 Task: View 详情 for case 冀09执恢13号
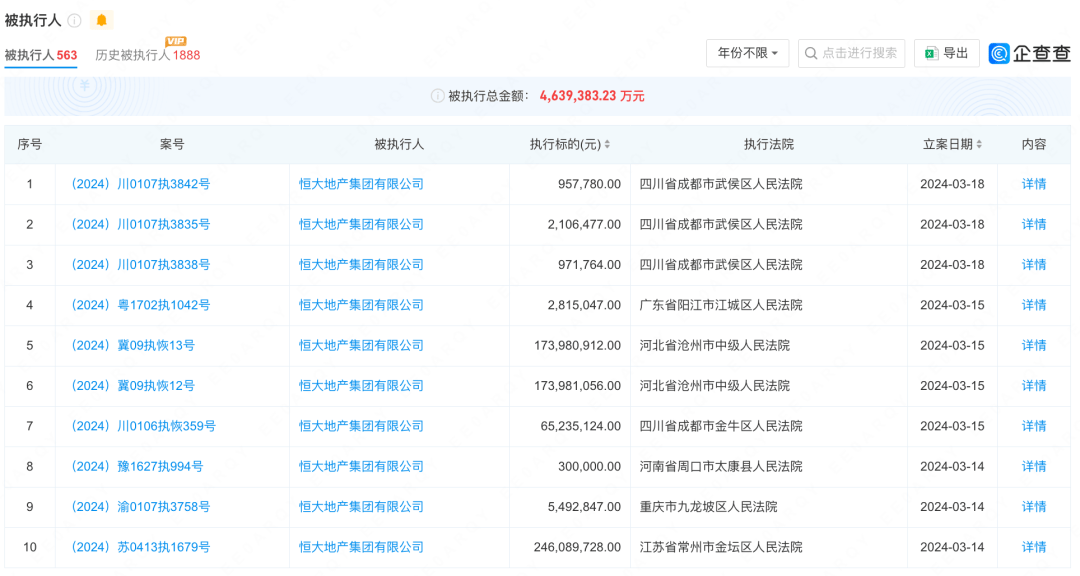1033,345
